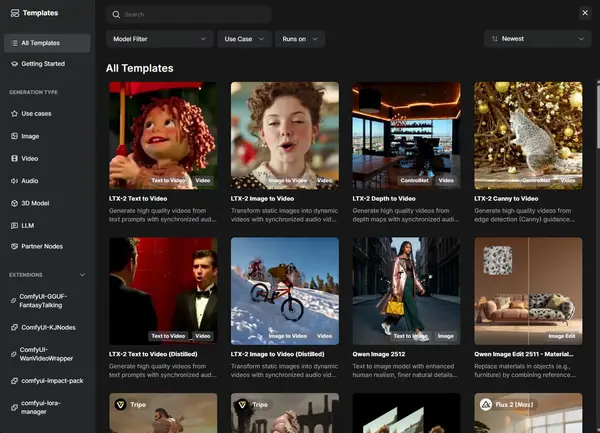
Task: Click the Use cases star icon
Action: point(15,114)
